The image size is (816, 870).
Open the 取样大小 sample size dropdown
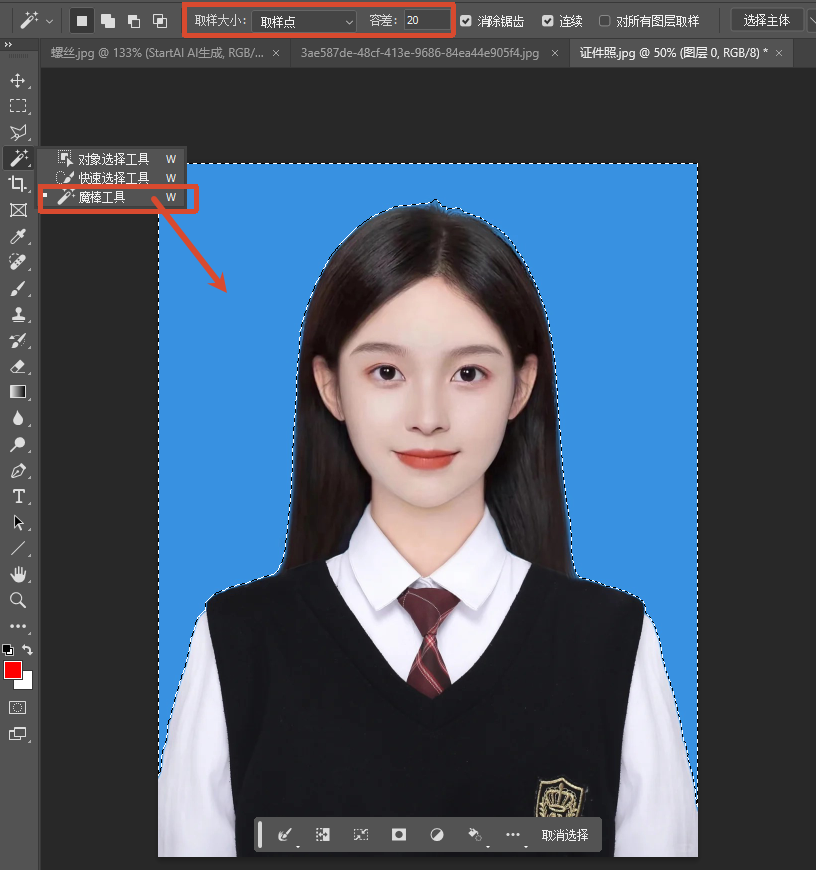(x=303, y=21)
